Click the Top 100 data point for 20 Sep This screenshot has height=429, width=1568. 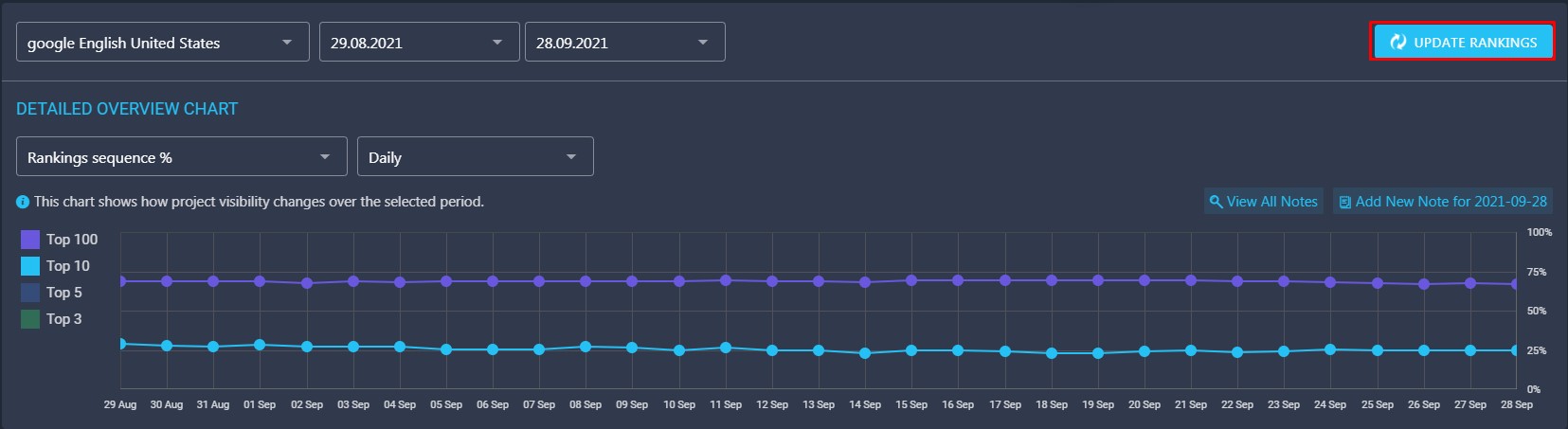1144,280
